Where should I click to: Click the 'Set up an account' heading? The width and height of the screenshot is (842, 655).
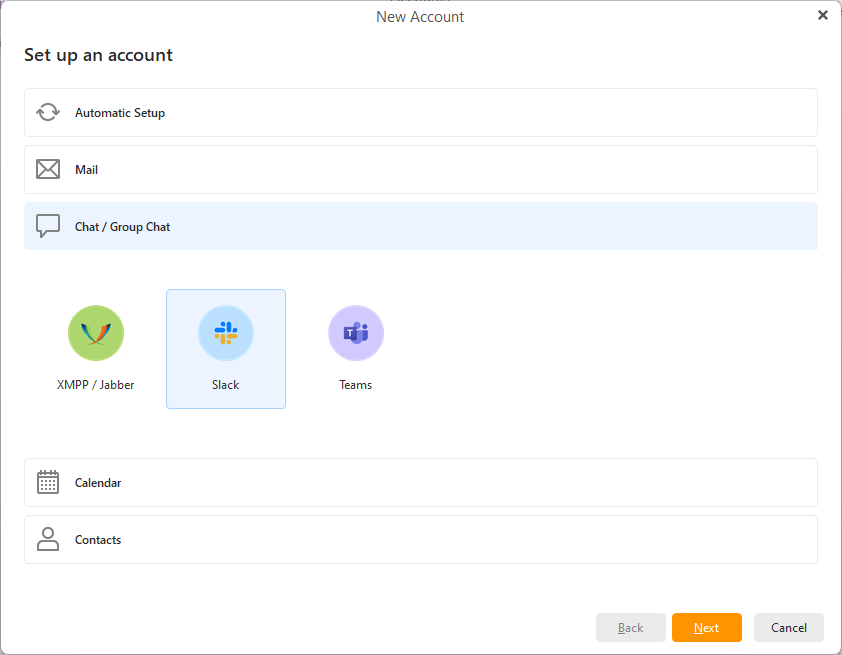point(98,55)
